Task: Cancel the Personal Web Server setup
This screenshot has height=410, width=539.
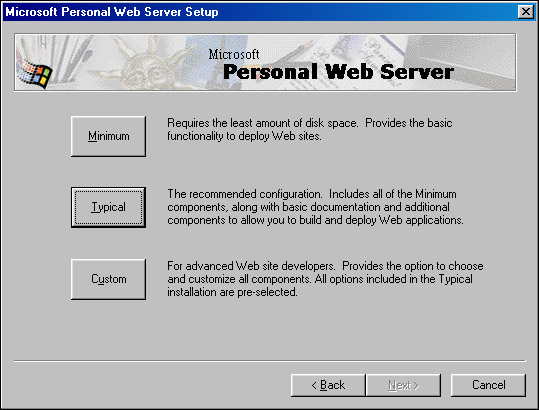Action: (488, 385)
